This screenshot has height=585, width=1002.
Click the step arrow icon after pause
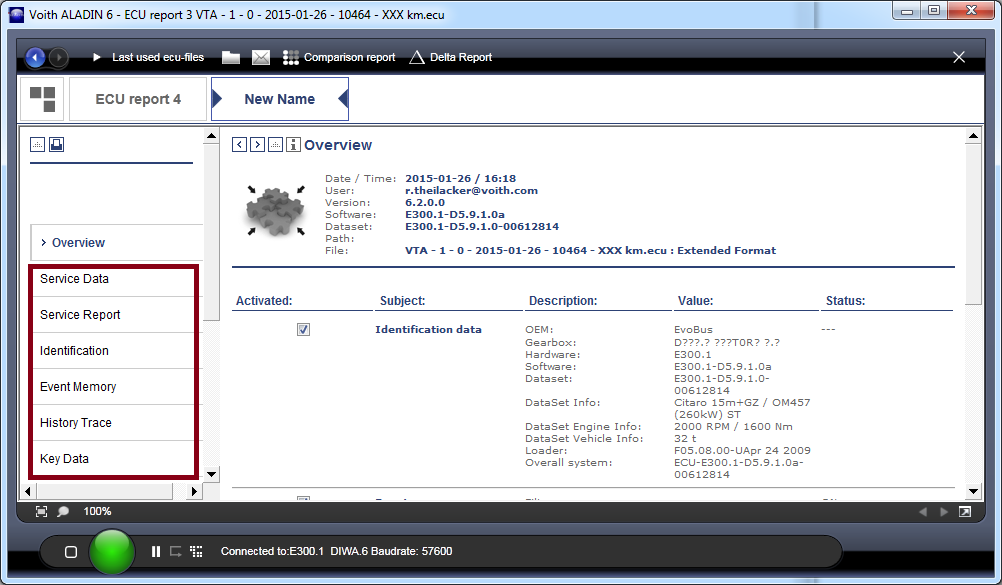click(x=176, y=551)
